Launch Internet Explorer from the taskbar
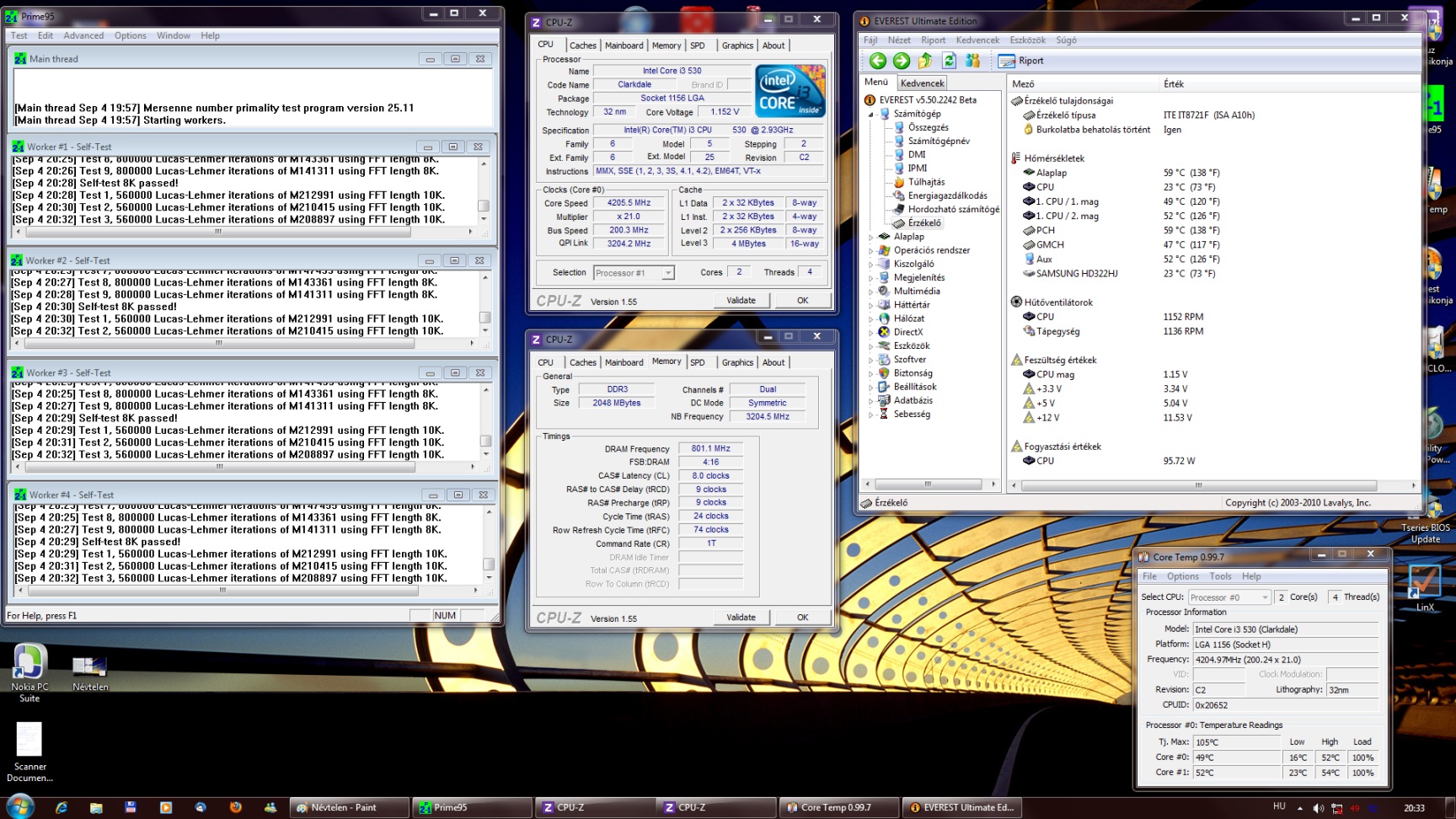The image size is (1456, 819). coord(62,807)
